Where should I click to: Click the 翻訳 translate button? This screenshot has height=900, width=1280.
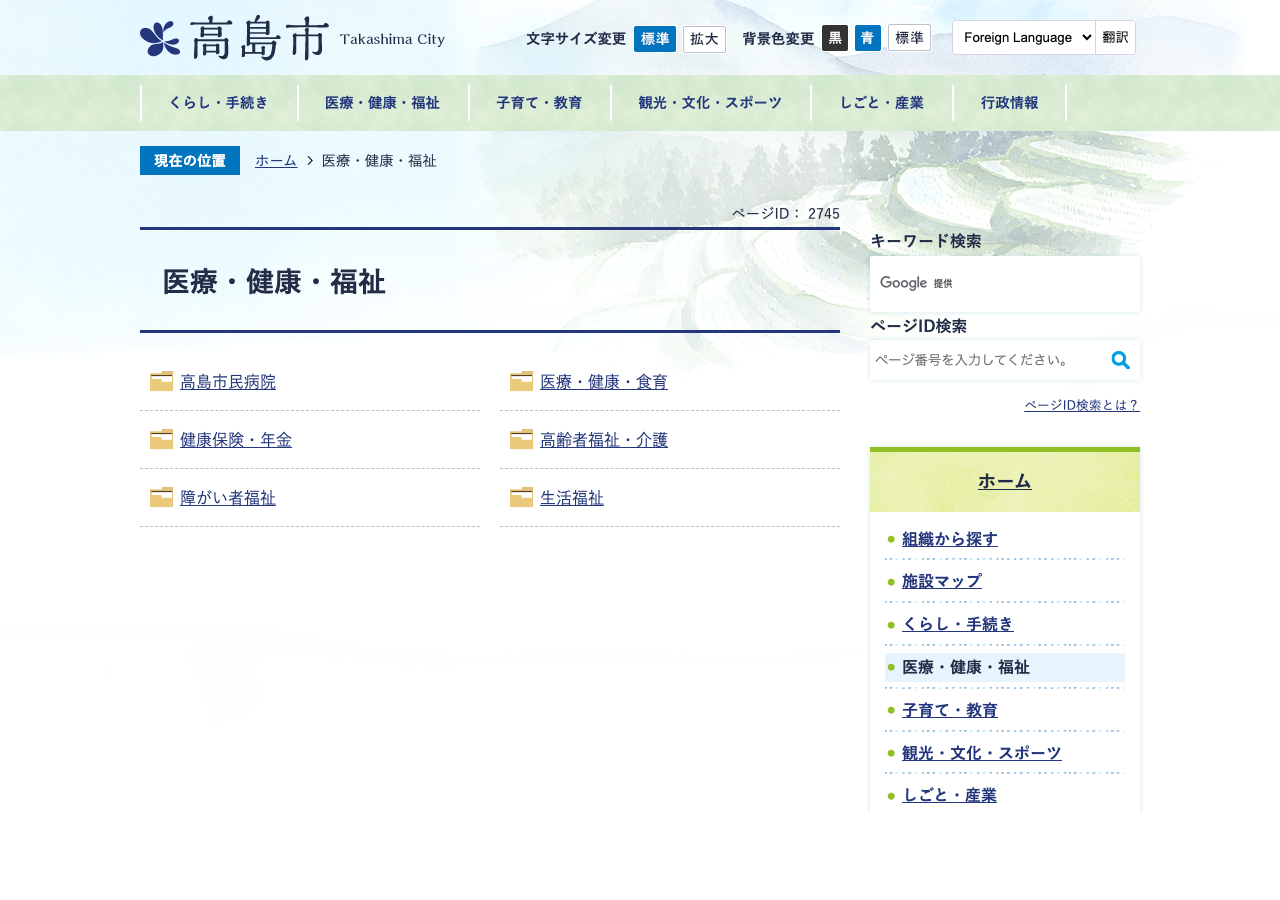[x=1115, y=37]
